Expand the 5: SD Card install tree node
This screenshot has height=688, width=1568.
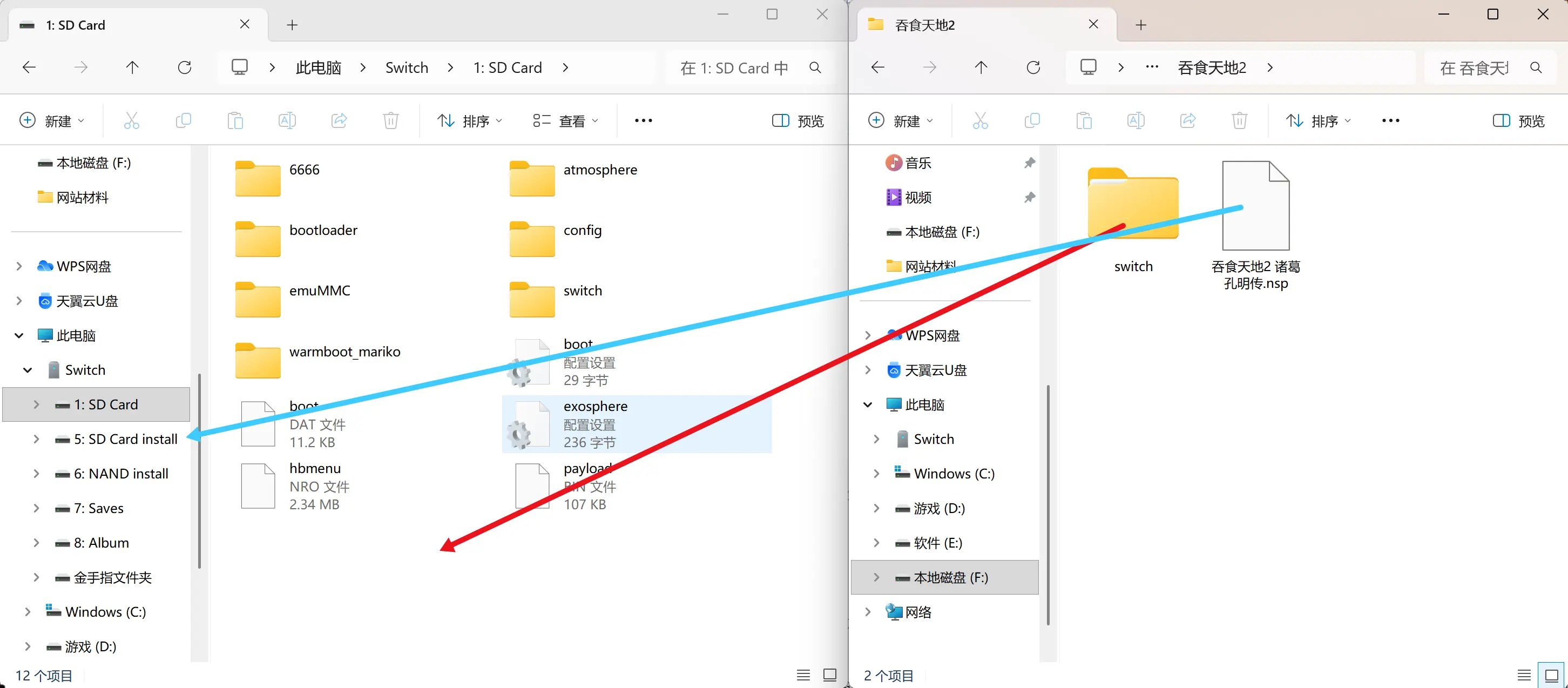click(36, 439)
